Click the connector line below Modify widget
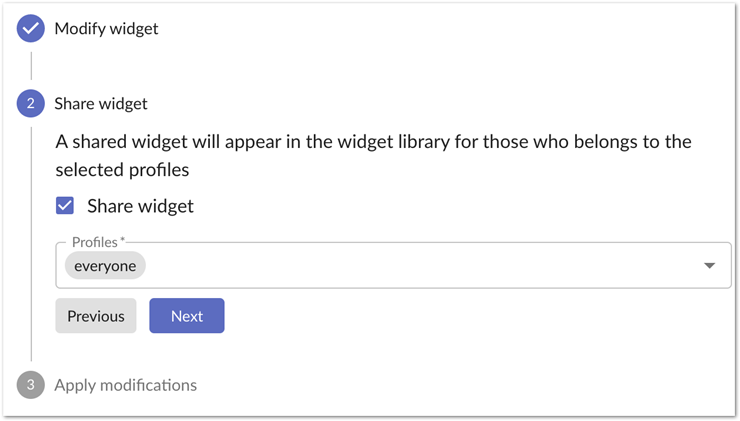 click(x=31, y=66)
